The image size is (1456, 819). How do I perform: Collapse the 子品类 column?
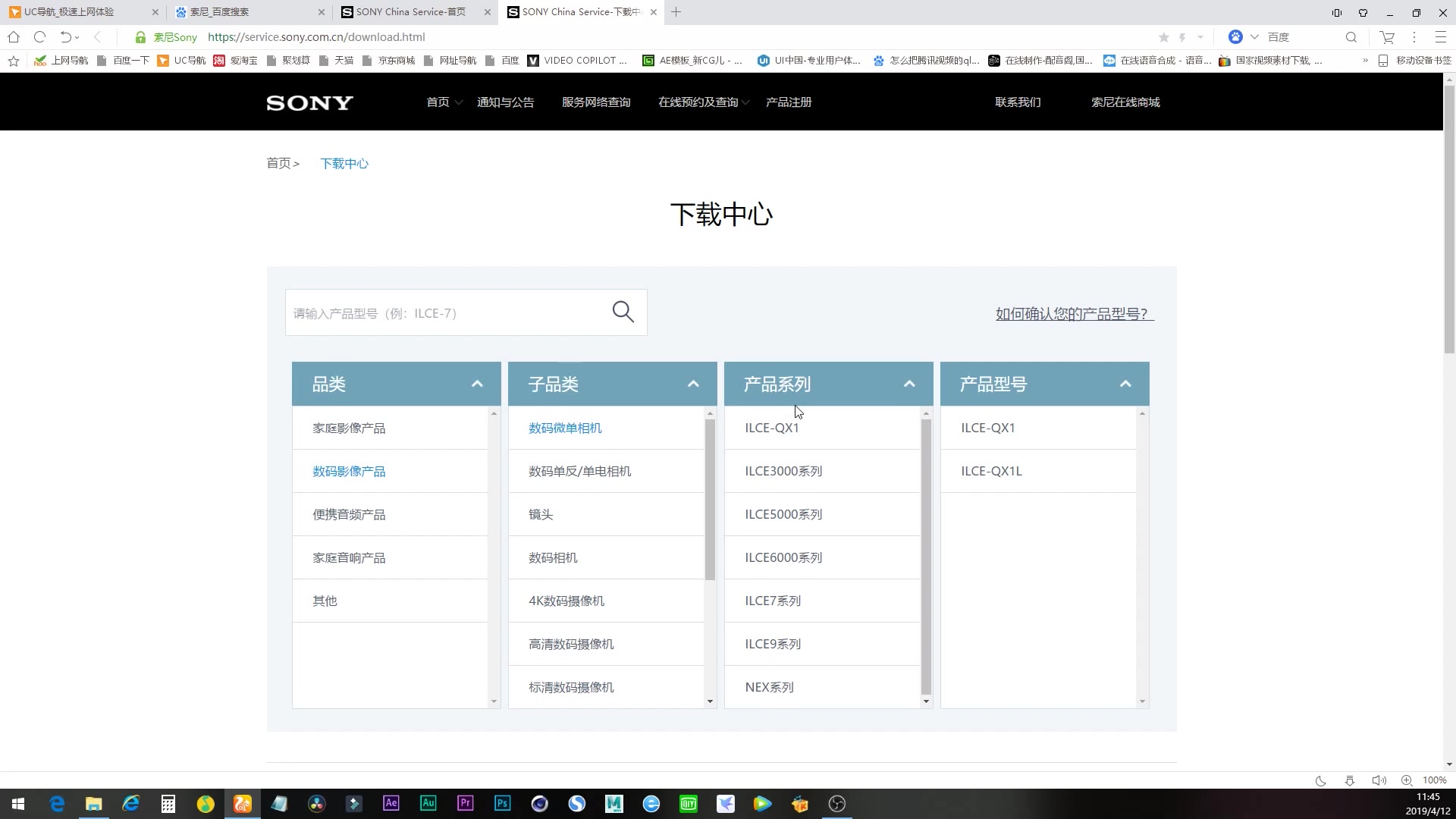point(693,384)
